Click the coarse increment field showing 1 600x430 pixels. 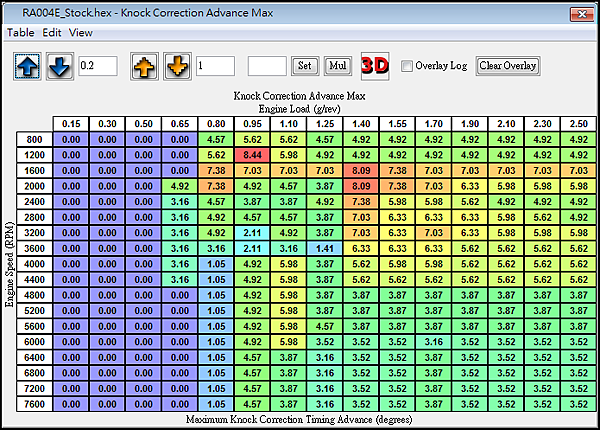coord(215,66)
